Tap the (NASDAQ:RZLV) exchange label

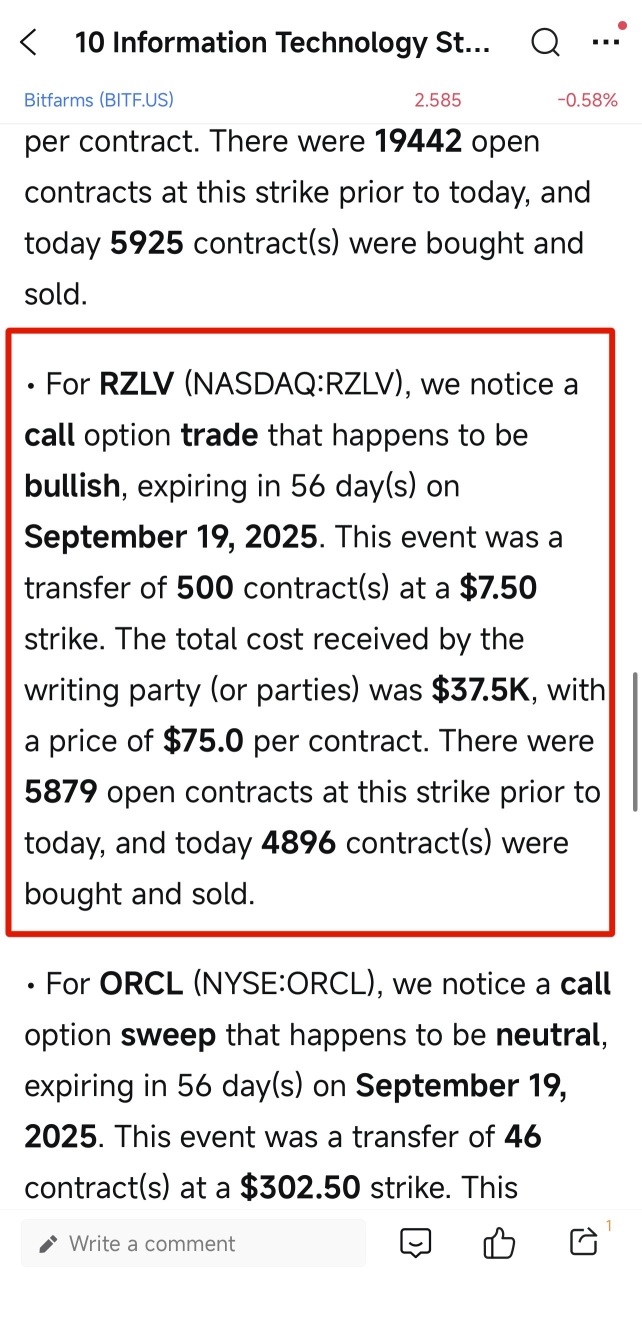tap(294, 384)
